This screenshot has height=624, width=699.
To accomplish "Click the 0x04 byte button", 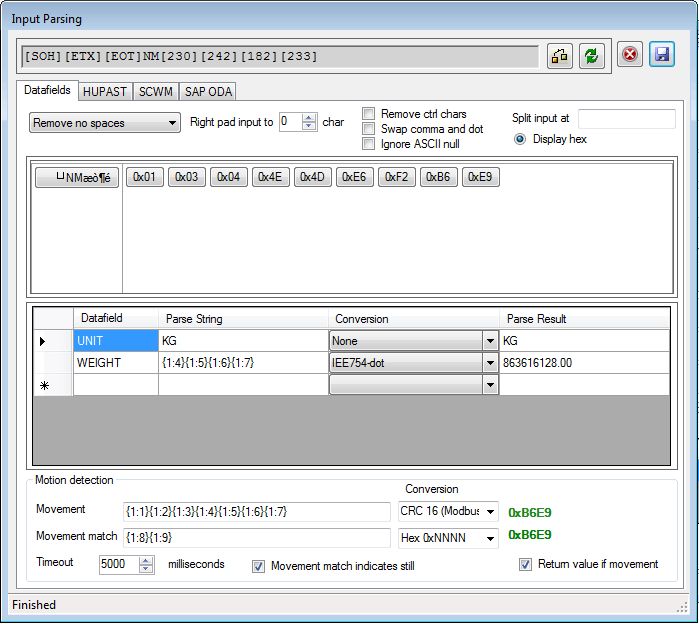I will point(228,177).
